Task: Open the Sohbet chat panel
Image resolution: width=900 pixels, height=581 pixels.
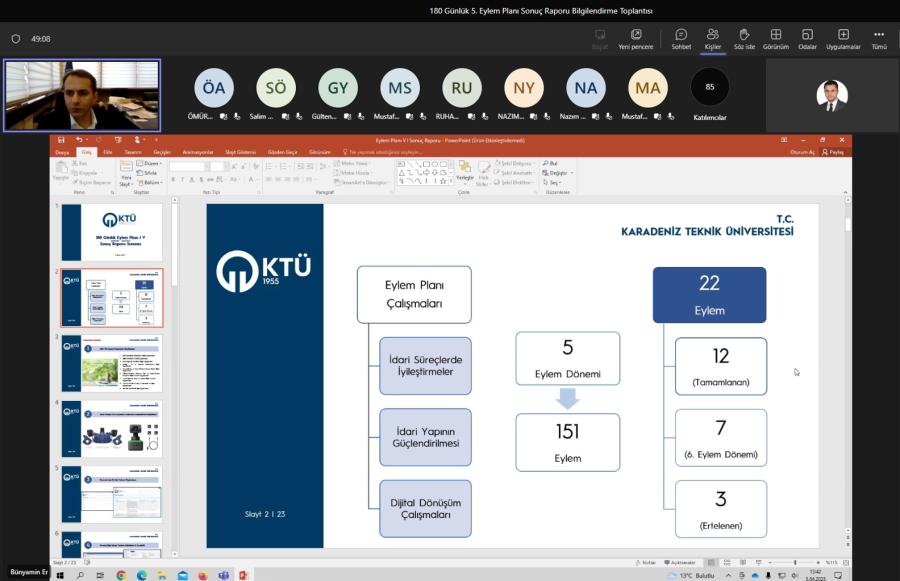Action: [681, 39]
